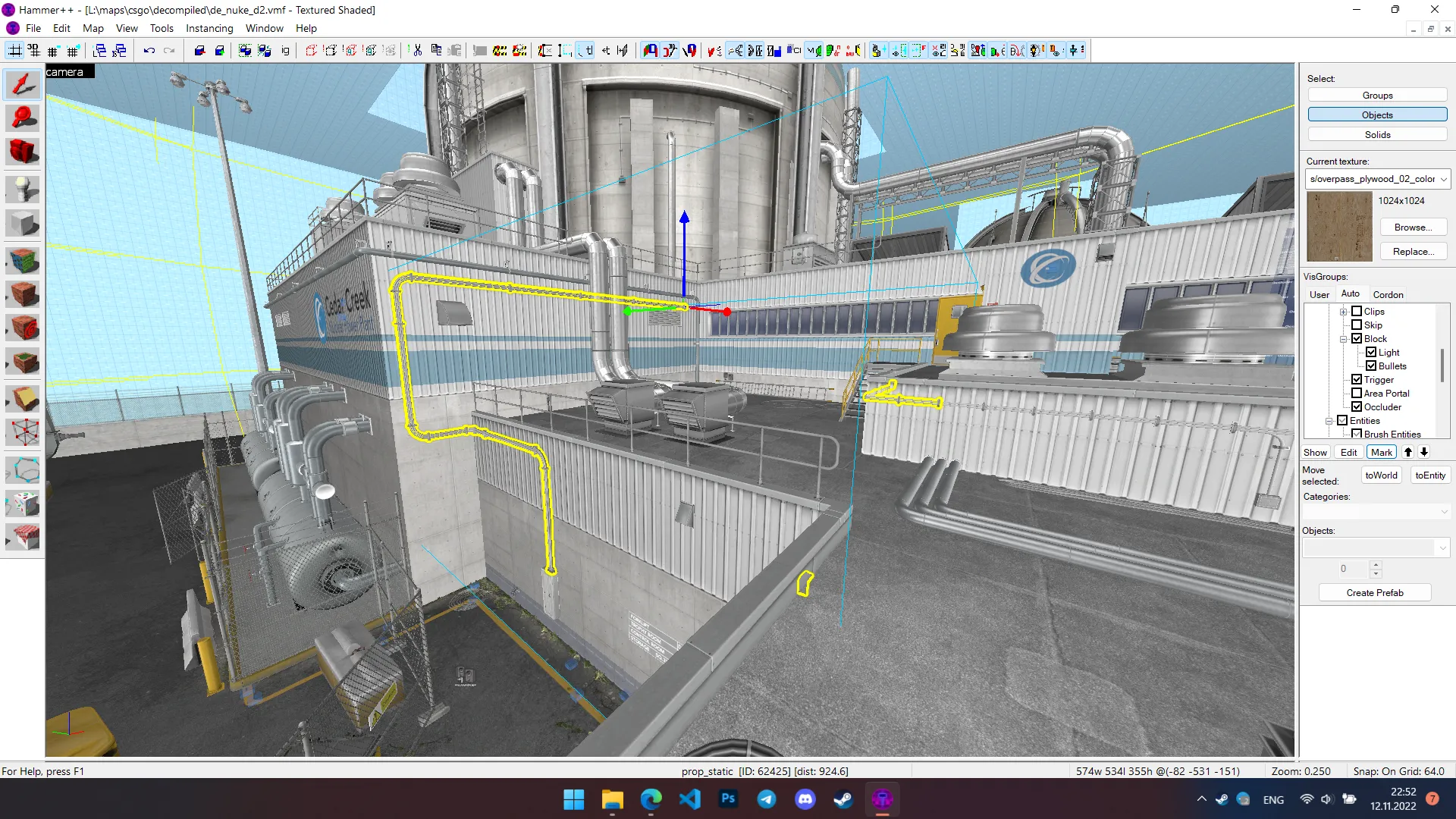The height and width of the screenshot is (819, 1456).
Task: Switch to the Cordon visgroup tab
Action: (1388, 294)
